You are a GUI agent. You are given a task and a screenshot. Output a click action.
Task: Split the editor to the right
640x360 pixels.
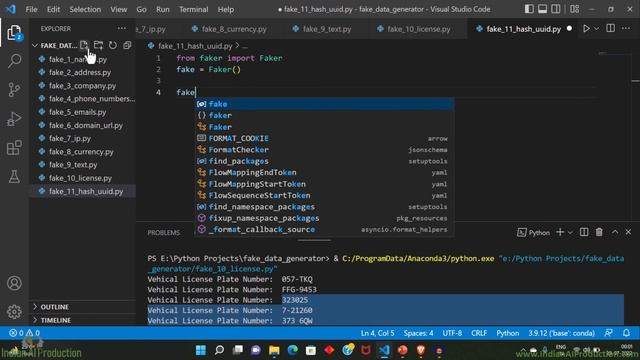tap(611, 29)
